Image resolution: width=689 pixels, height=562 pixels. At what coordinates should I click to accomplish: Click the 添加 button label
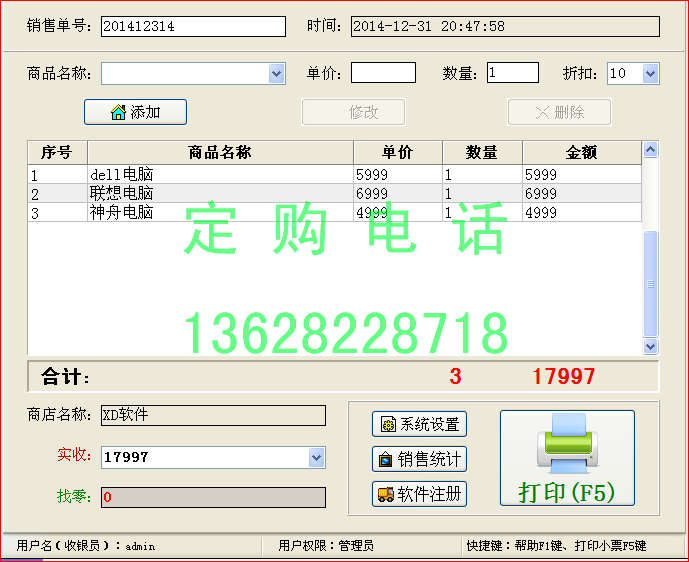145,112
